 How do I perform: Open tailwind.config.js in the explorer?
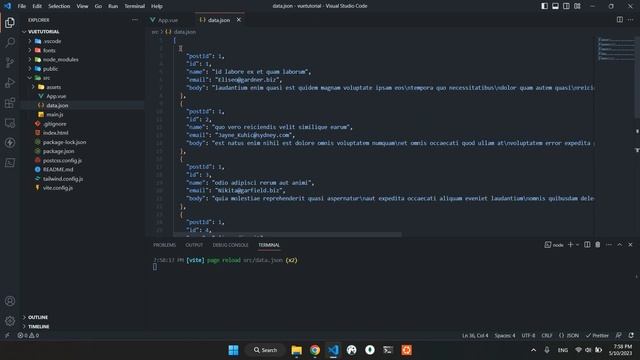tap(63, 179)
